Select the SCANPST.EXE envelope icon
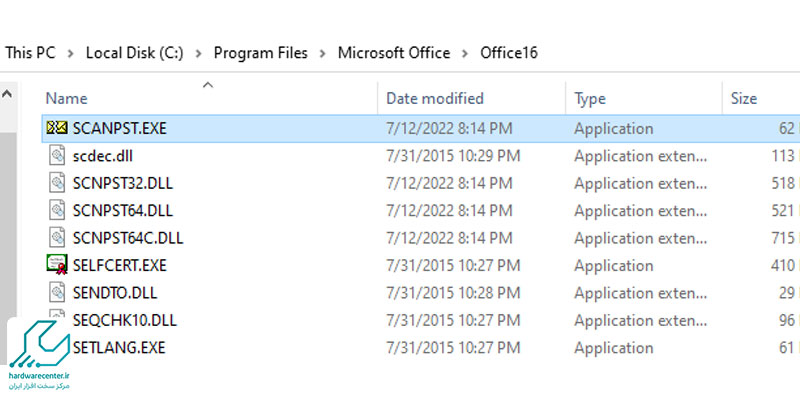Viewport: 800px width, 400px height. click(x=56, y=128)
